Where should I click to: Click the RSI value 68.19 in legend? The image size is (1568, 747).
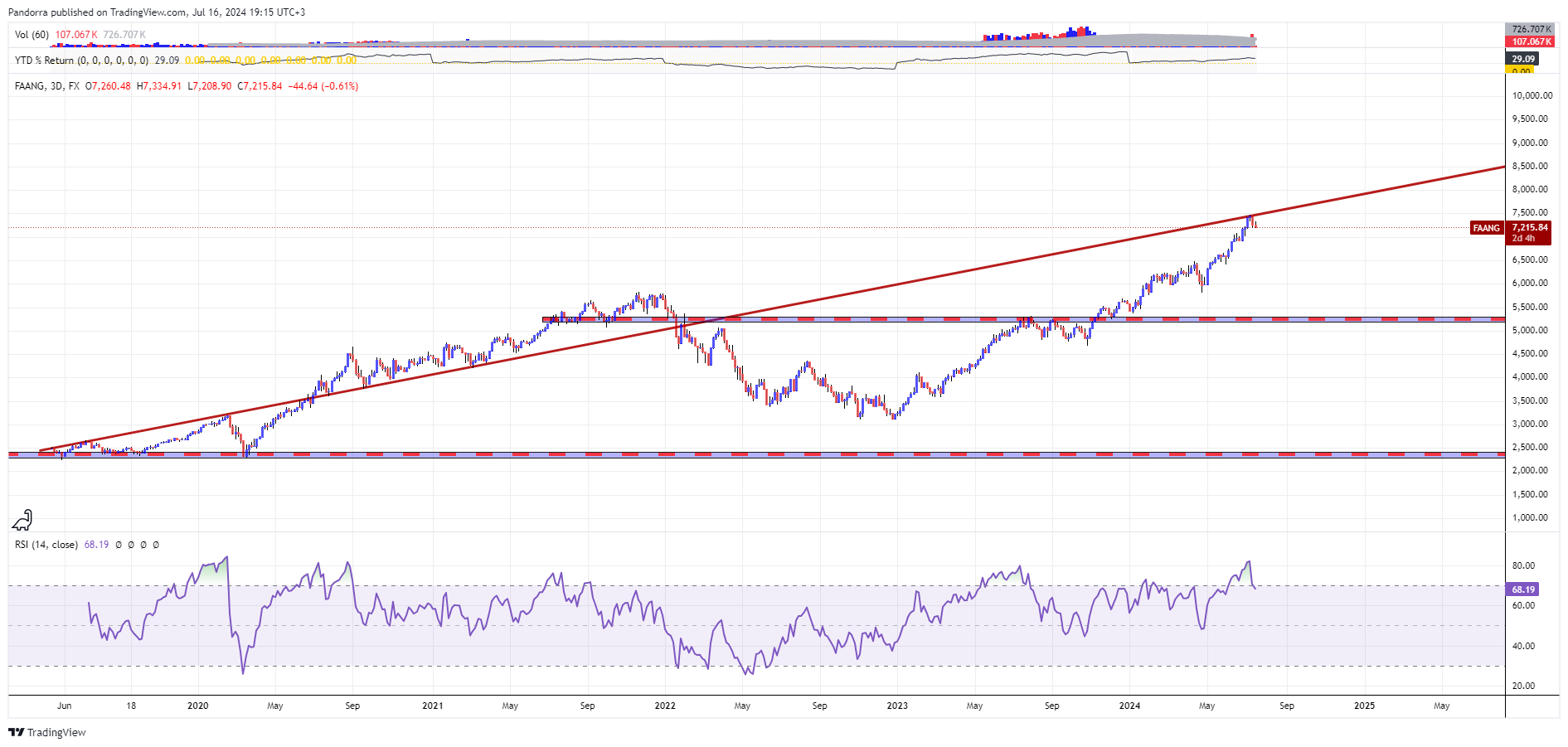(96, 545)
